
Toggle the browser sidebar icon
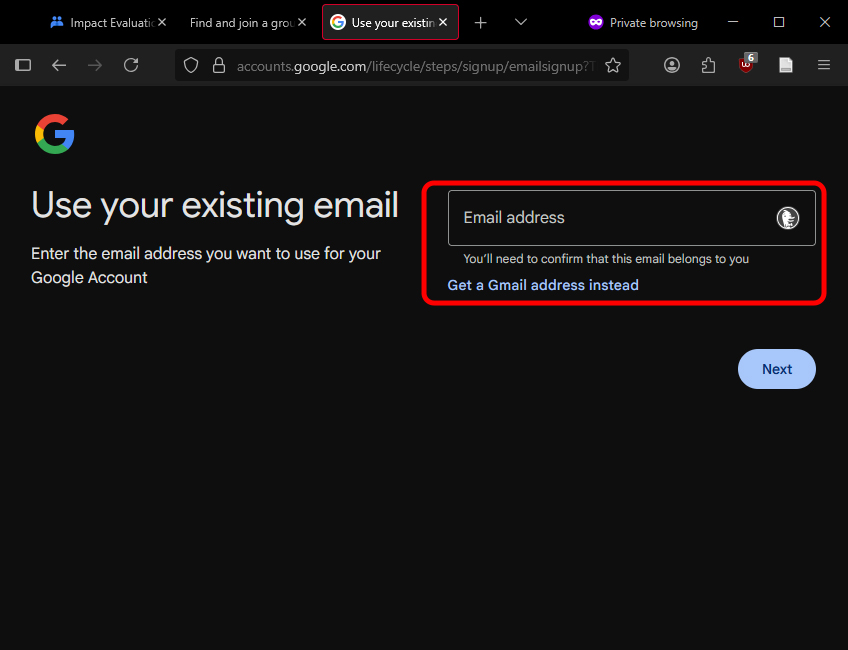pyautogui.click(x=23, y=65)
